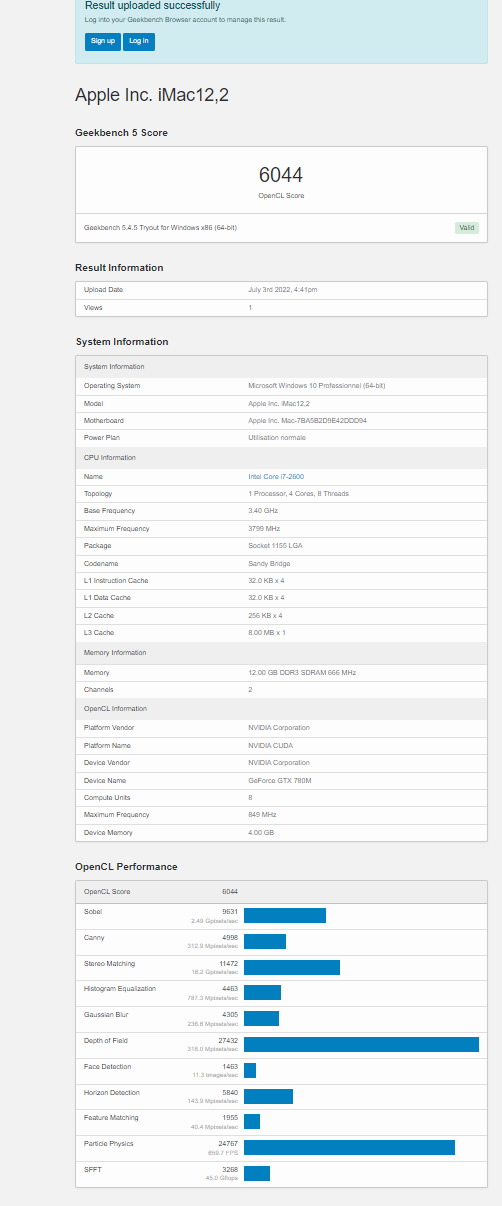
Task: Click the Stereo Matching score bar
Action: [x=292, y=967]
